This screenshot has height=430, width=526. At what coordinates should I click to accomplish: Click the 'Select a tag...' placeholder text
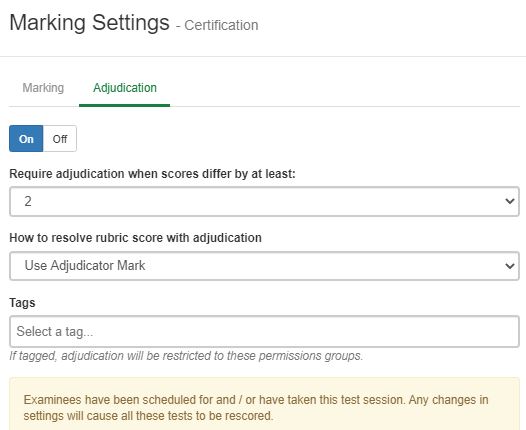(55, 331)
